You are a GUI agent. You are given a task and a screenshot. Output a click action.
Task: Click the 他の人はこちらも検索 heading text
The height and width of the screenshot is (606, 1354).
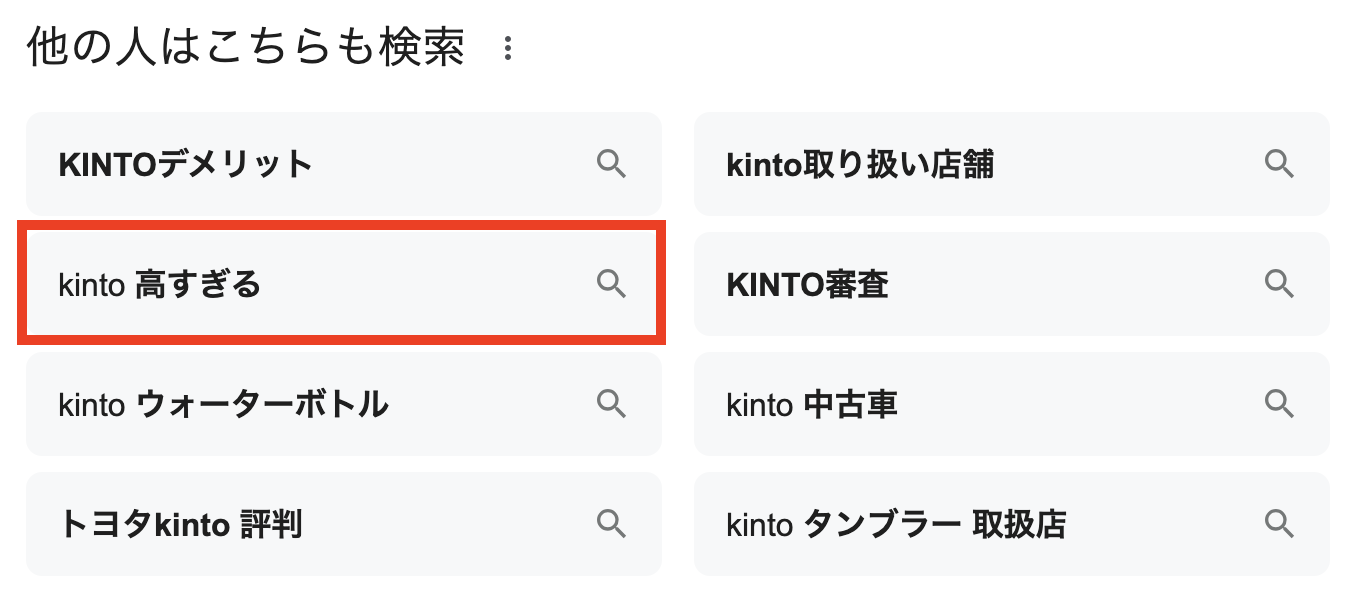246,48
